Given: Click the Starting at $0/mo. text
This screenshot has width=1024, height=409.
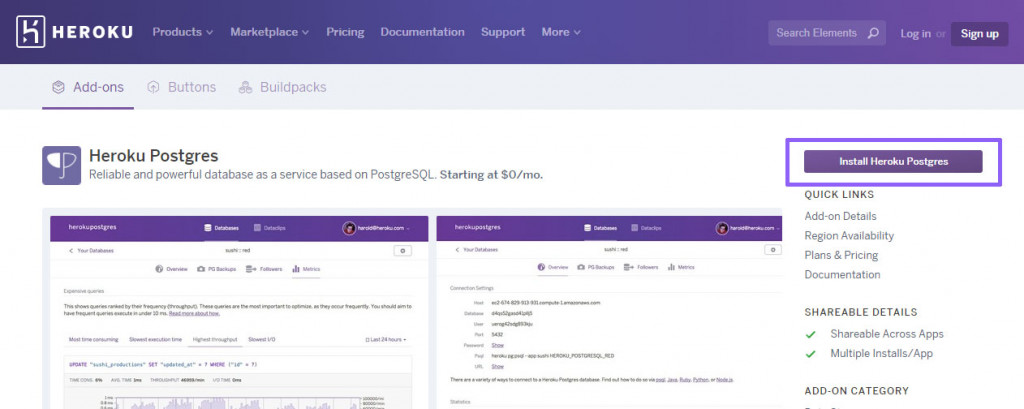Looking at the screenshot, I should (491, 174).
